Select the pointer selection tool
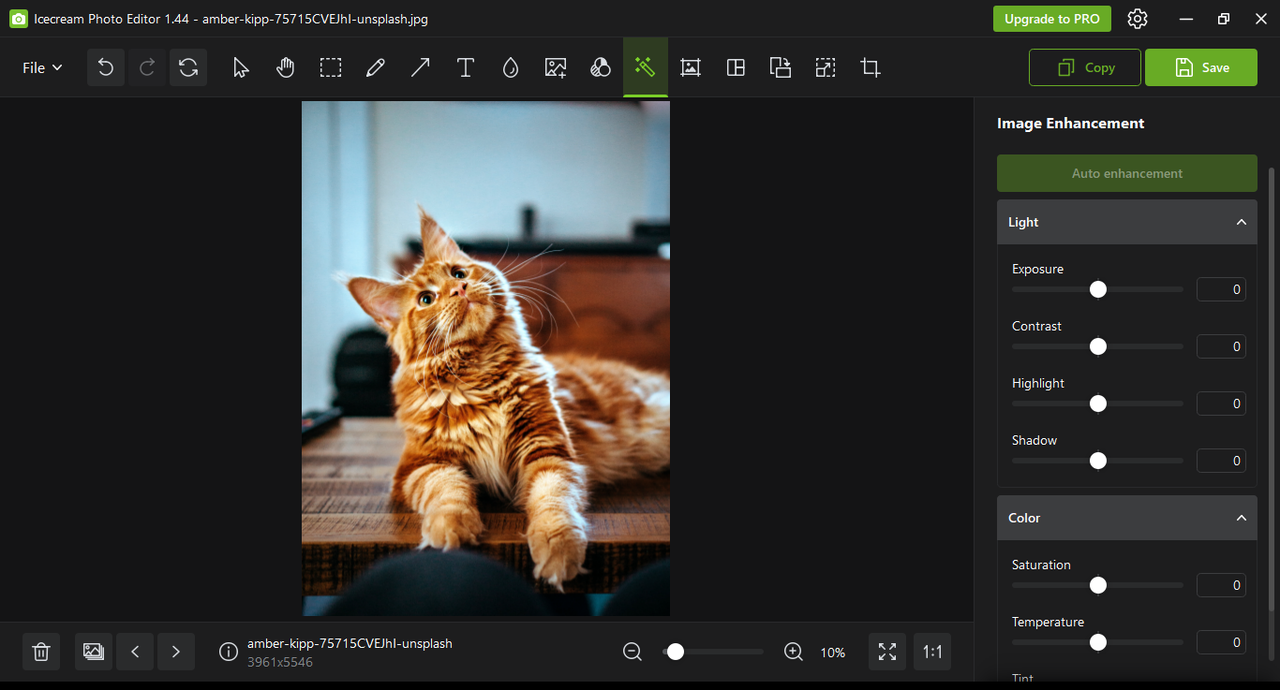Screen dimensions: 1280x690 241,67
